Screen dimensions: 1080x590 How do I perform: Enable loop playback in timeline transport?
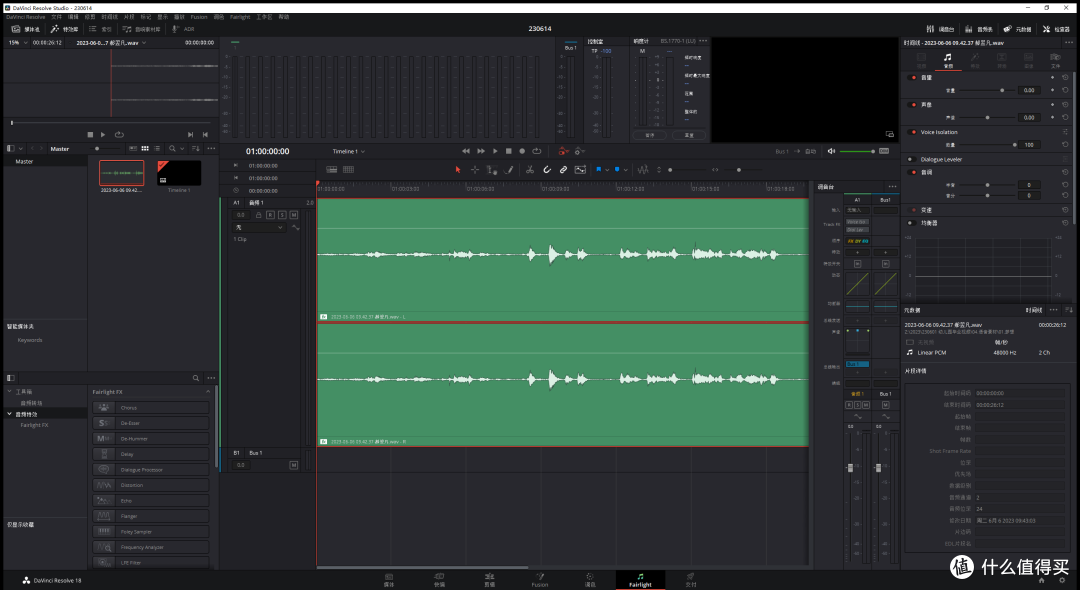coord(537,151)
